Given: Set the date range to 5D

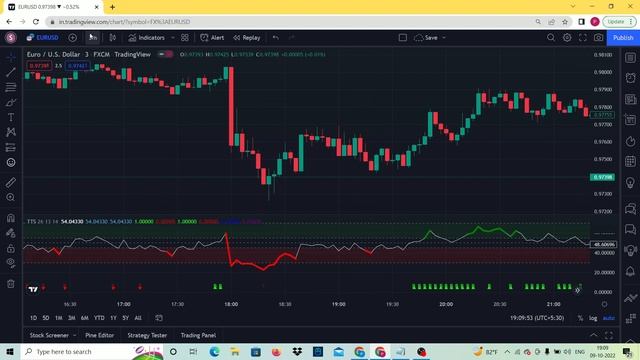Looking at the screenshot, I should pyautogui.click(x=46, y=318).
